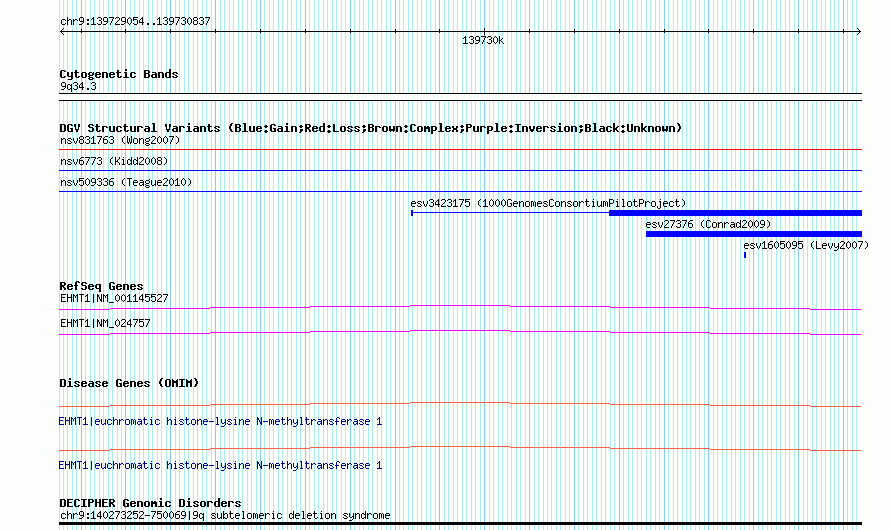Click the DECIPHER Genomic Disorders heading
This screenshot has width=890, height=530.
(x=150, y=503)
